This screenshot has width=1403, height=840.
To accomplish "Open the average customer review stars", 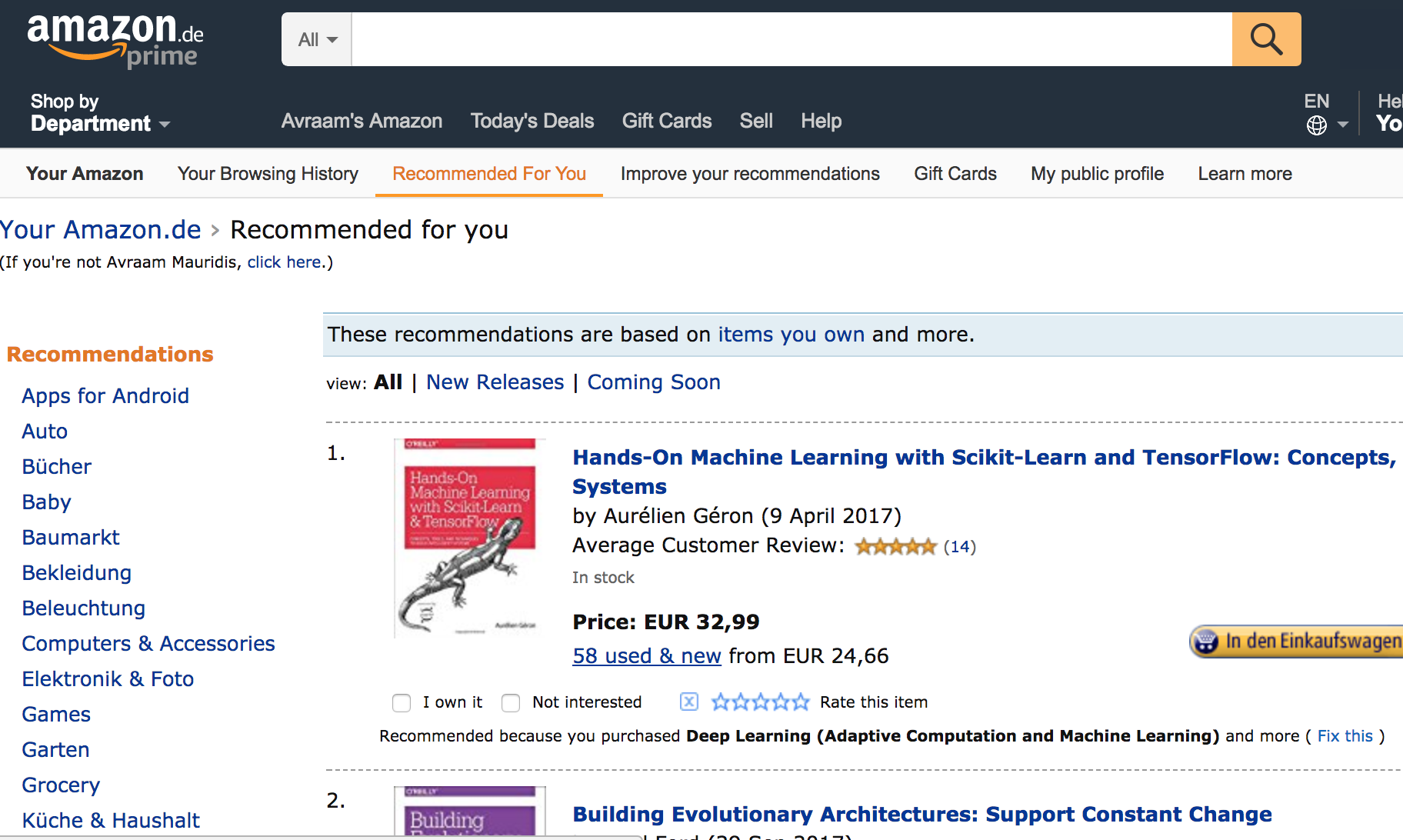I will click(x=895, y=547).
